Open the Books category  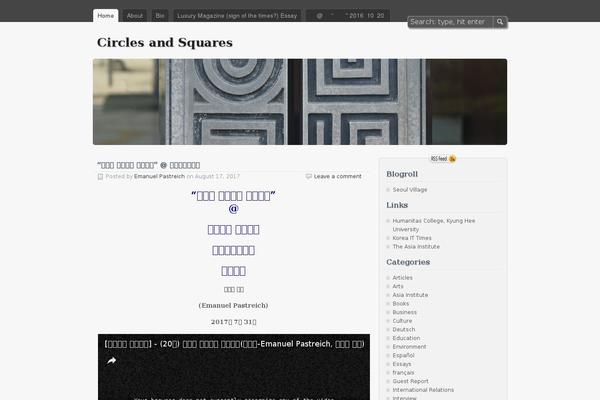(401, 304)
